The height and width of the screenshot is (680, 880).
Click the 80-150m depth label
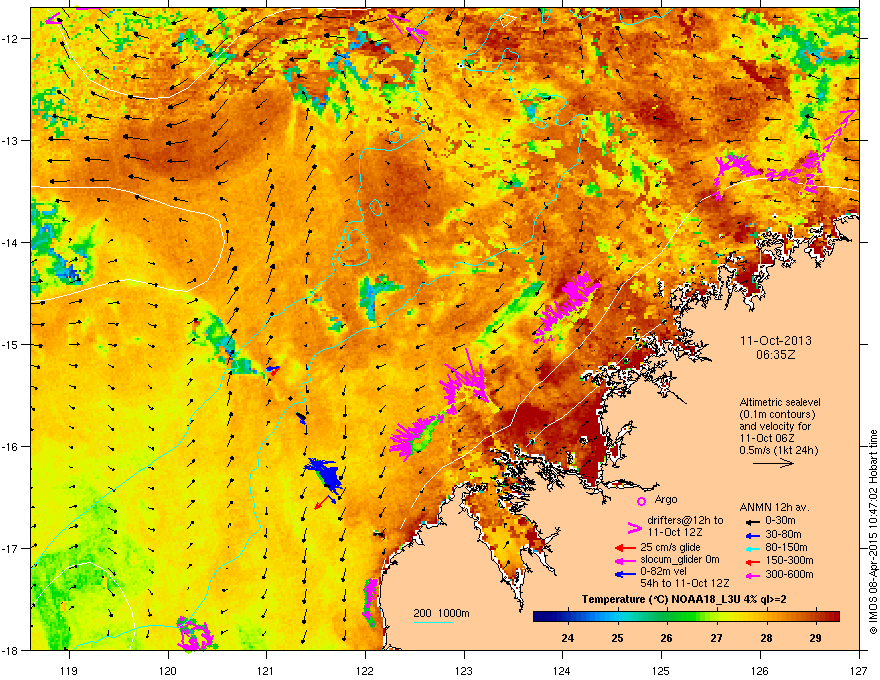[x=786, y=548]
